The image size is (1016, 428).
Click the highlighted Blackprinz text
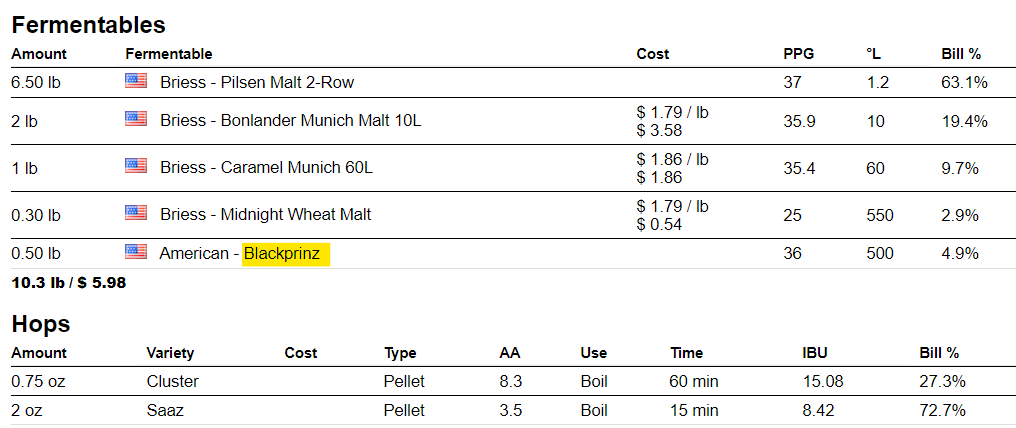tap(282, 254)
